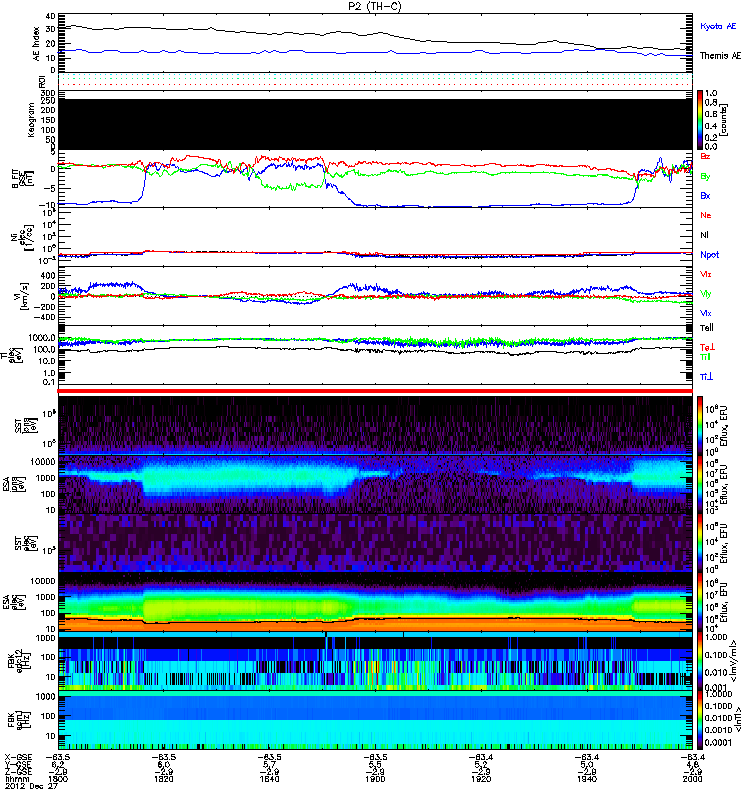Click the plot title P2 (TH-C)

click(x=375, y=6)
